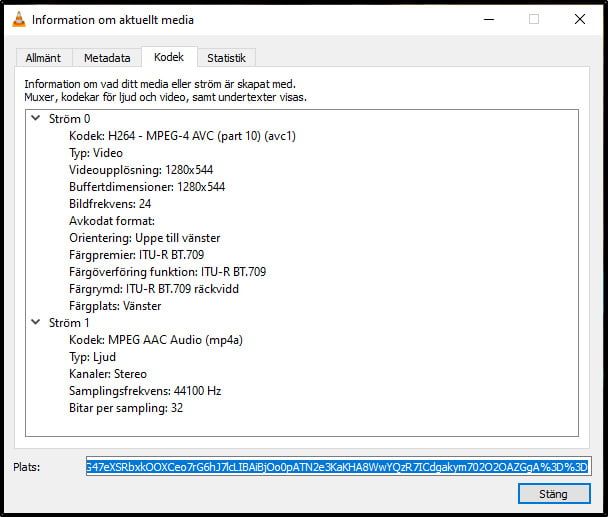608x517 pixels.
Task: Select the 'Kanaler: Stereo' row
Action: tap(108, 374)
